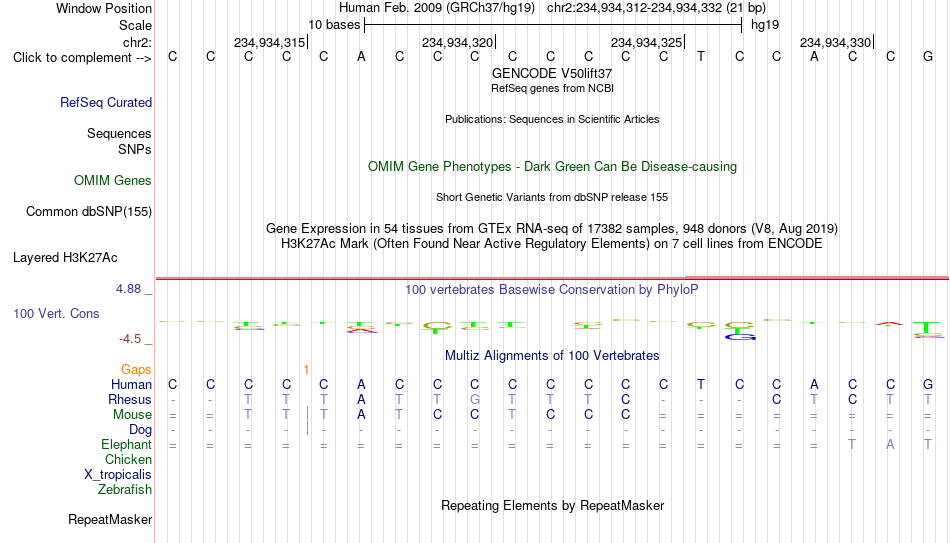Image resolution: width=950 pixels, height=543 pixels.
Task: Click the GTEx Gene Expression track title
Action: coord(552,228)
